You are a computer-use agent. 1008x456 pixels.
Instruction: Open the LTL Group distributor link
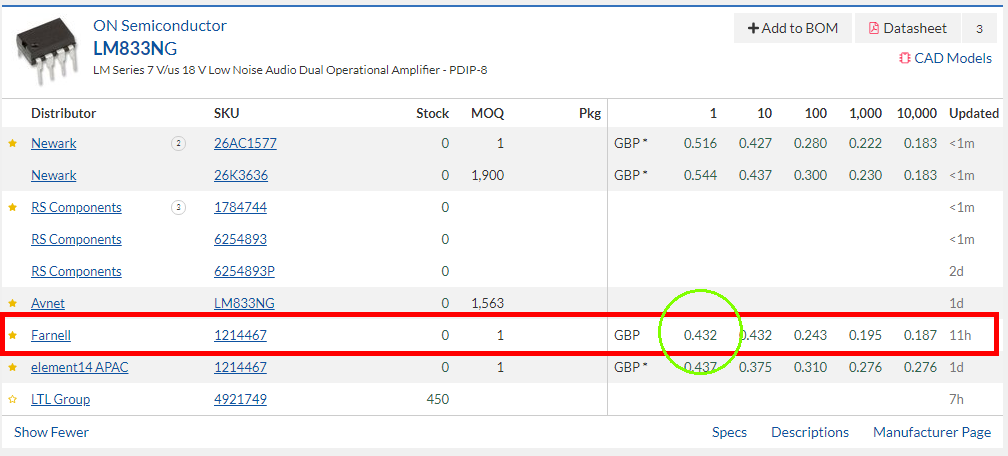click(60, 399)
